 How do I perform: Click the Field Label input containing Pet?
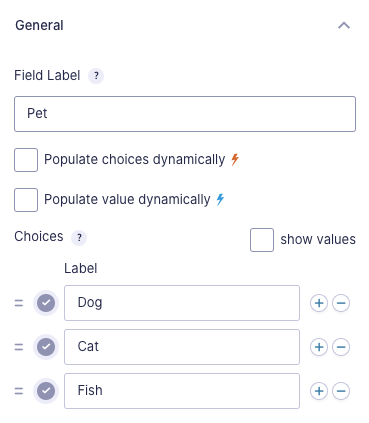click(x=185, y=114)
